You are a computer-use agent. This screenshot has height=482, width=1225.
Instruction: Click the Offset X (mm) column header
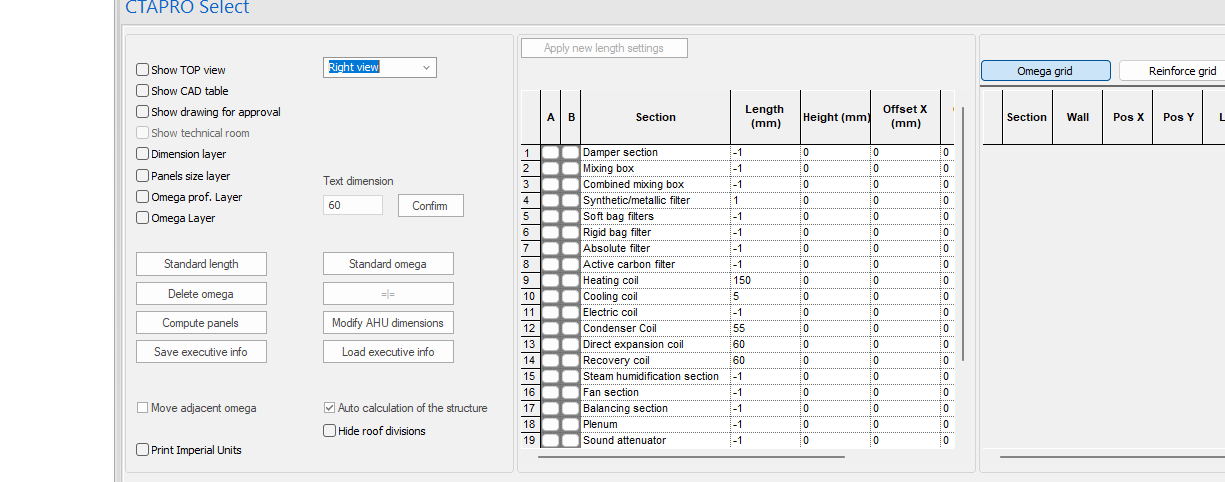tap(905, 117)
